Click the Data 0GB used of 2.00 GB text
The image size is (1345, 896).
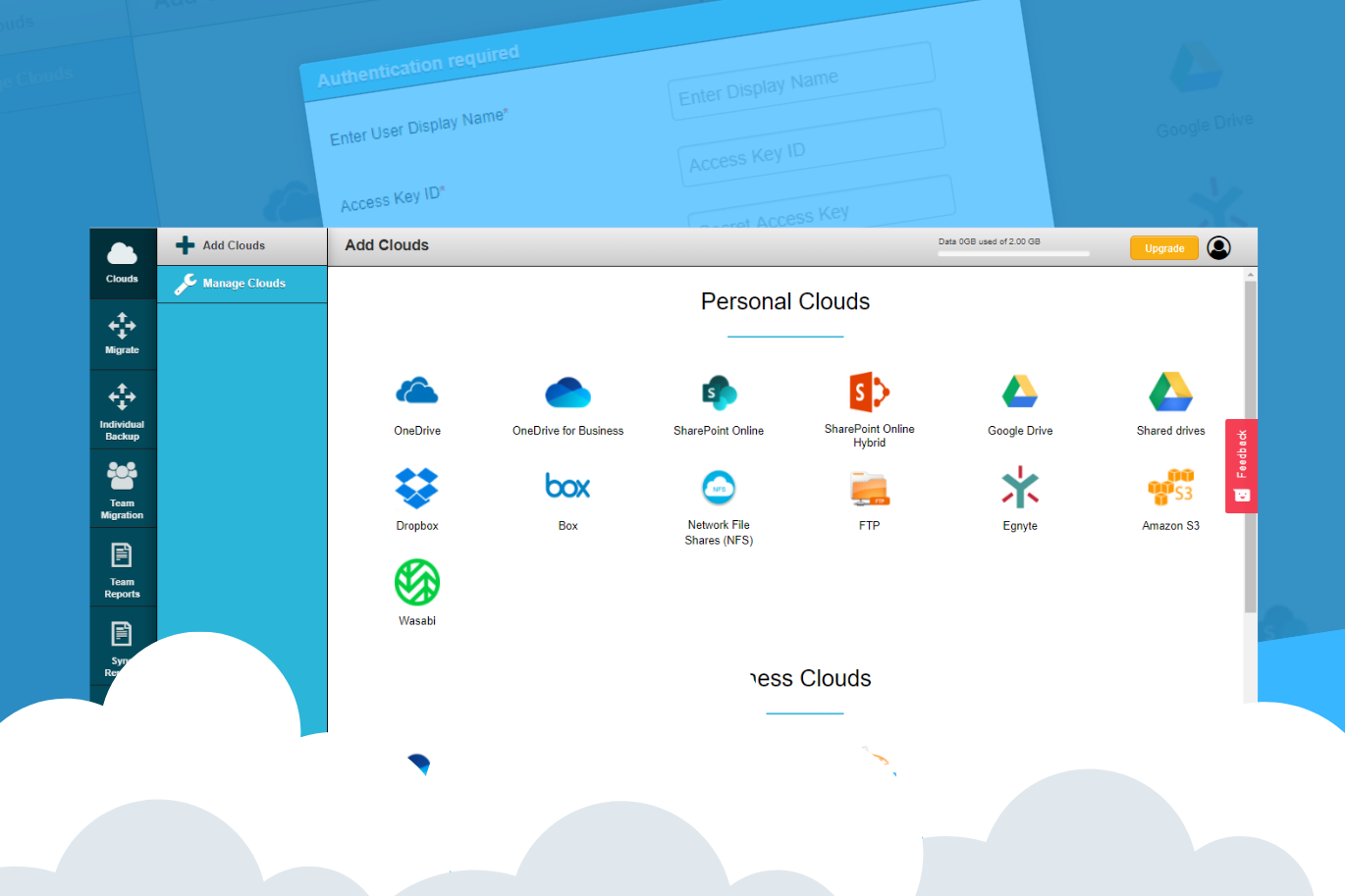989,241
